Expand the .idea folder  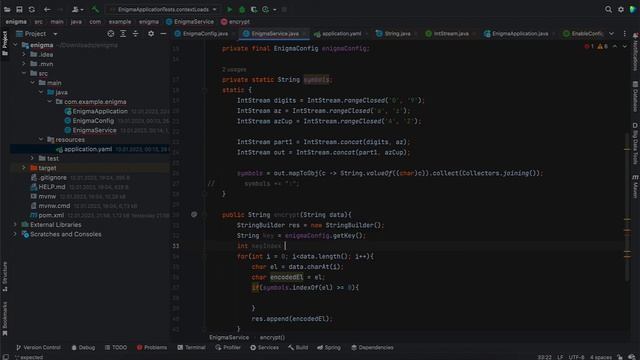pyautogui.click(x=24, y=54)
